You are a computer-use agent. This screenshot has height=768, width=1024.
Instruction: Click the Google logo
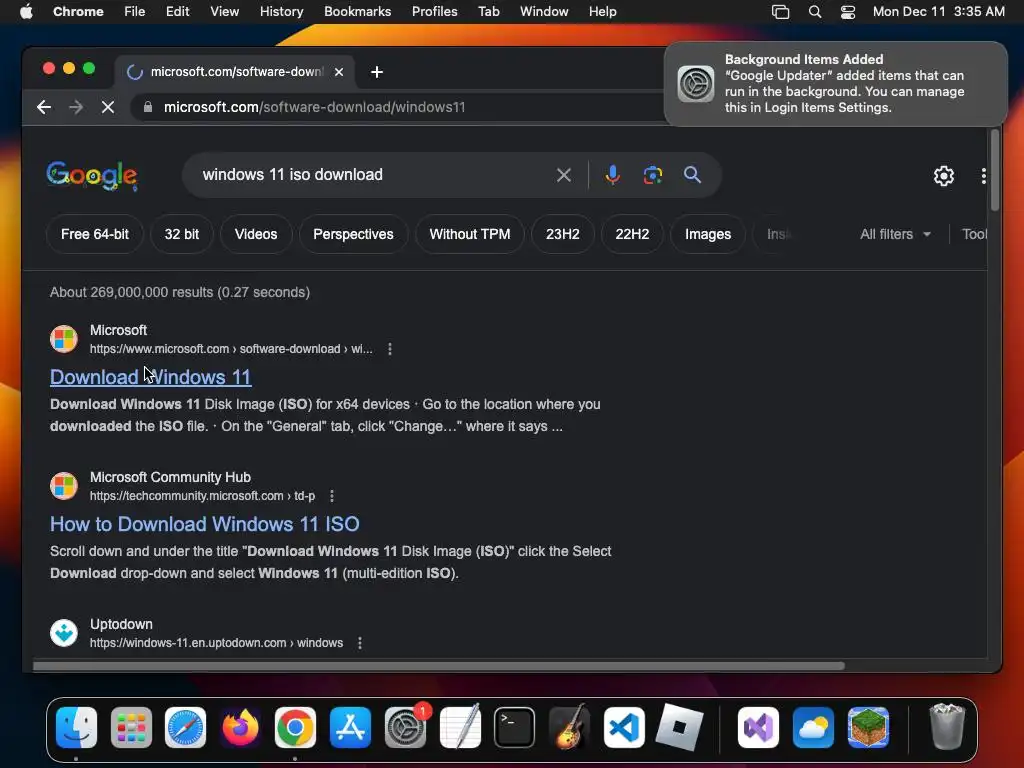click(x=92, y=175)
